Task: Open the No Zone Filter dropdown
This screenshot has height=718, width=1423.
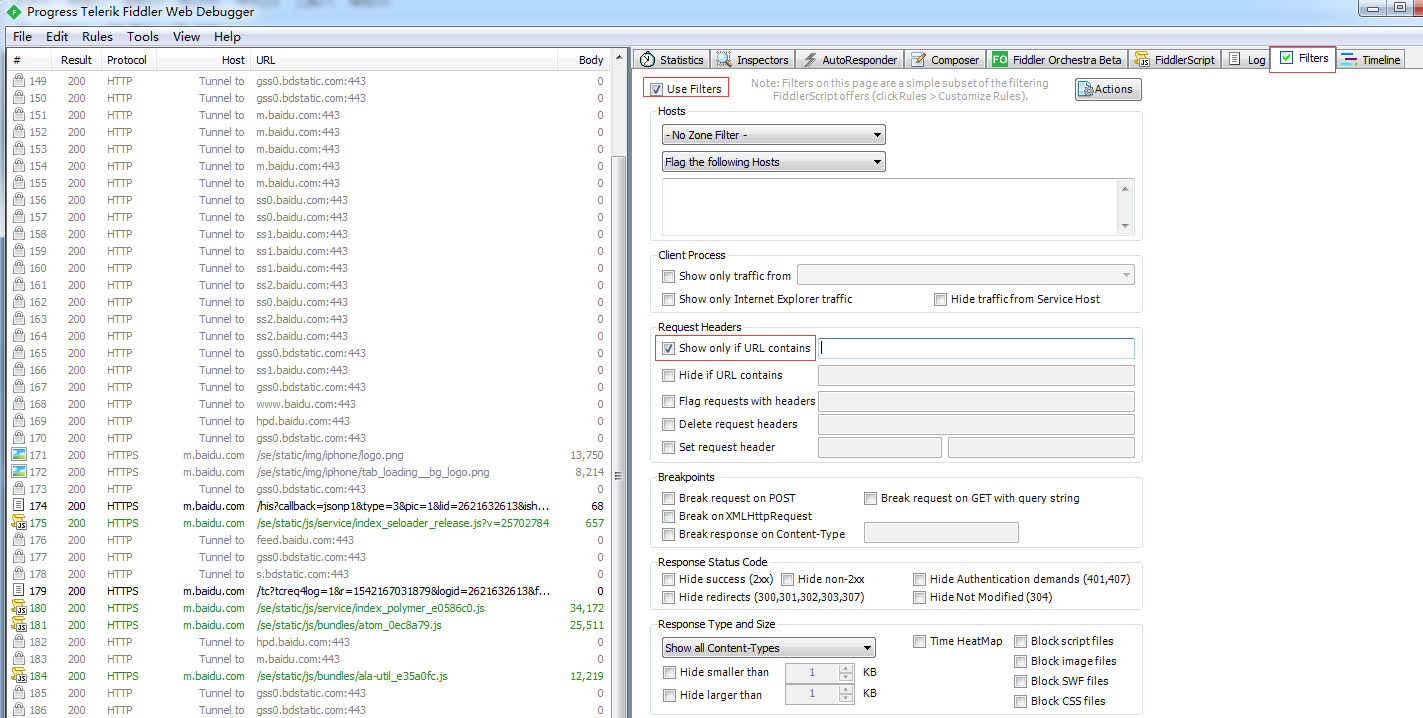Action: (x=774, y=135)
